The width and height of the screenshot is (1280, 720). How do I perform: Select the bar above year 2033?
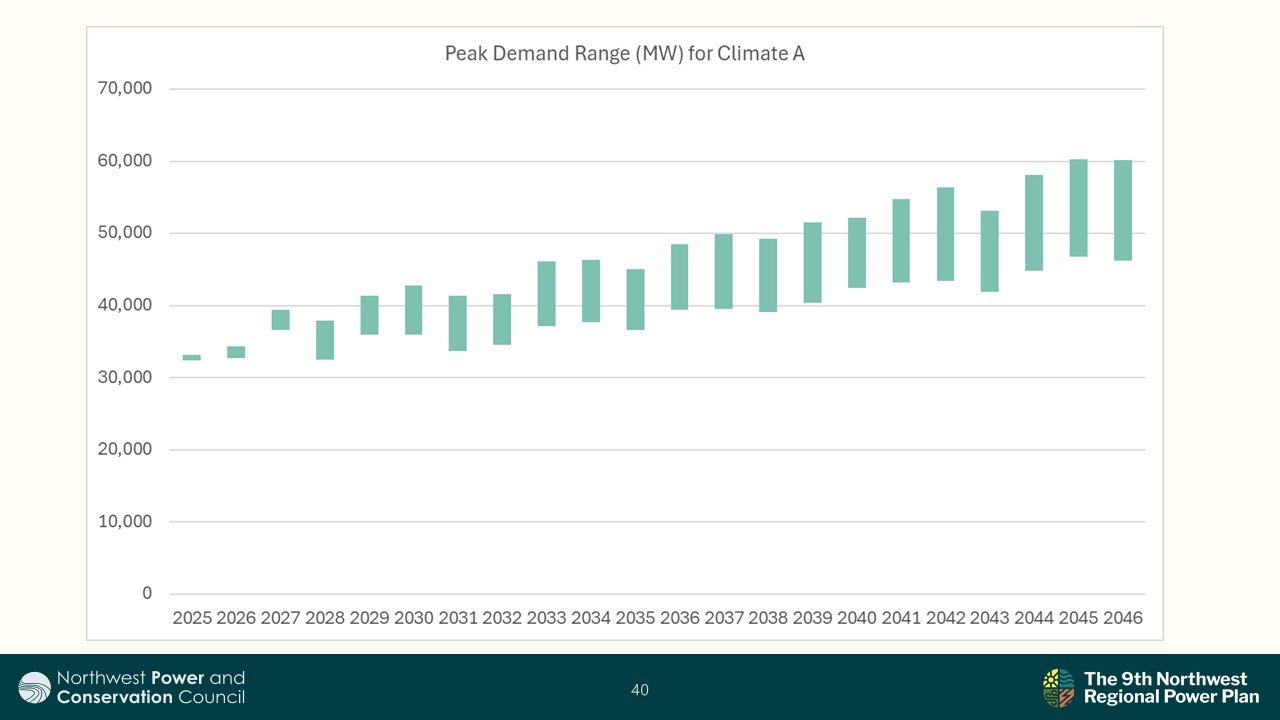pyautogui.click(x=546, y=293)
